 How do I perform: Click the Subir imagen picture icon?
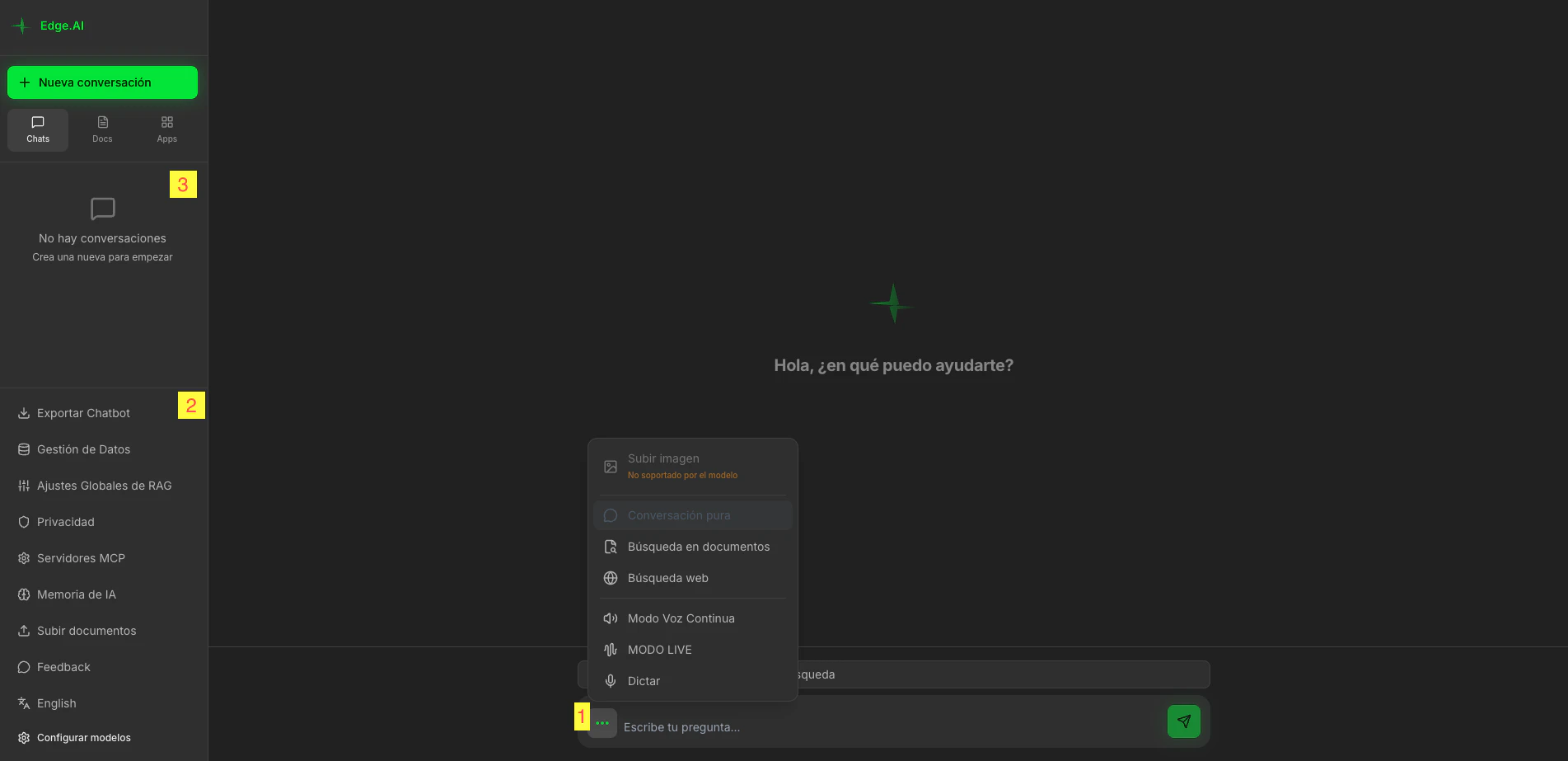[611, 467]
